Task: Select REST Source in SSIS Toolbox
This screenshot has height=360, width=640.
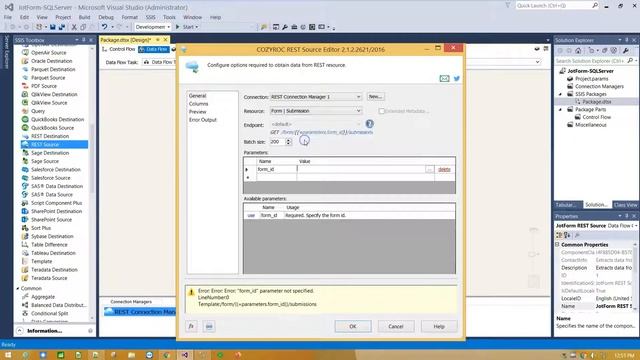Action: coord(45,144)
